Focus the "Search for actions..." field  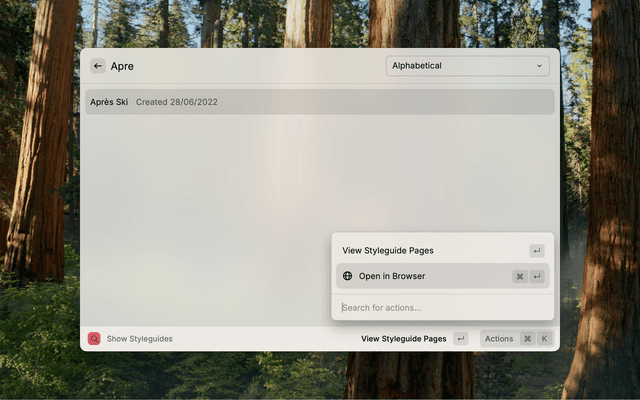pos(440,307)
